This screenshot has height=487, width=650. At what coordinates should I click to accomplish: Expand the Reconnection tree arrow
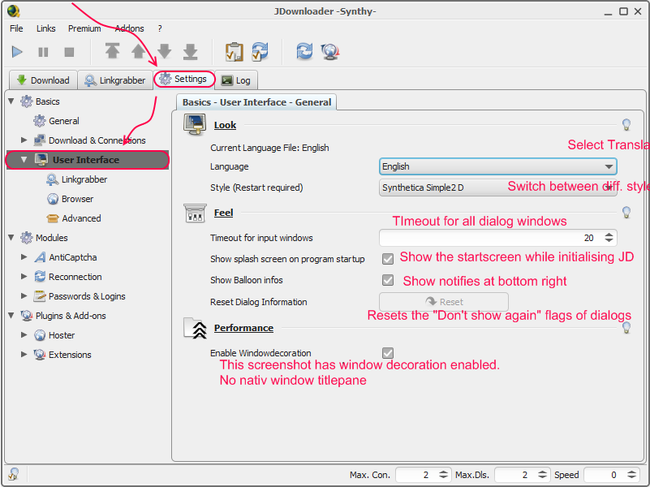point(24,276)
